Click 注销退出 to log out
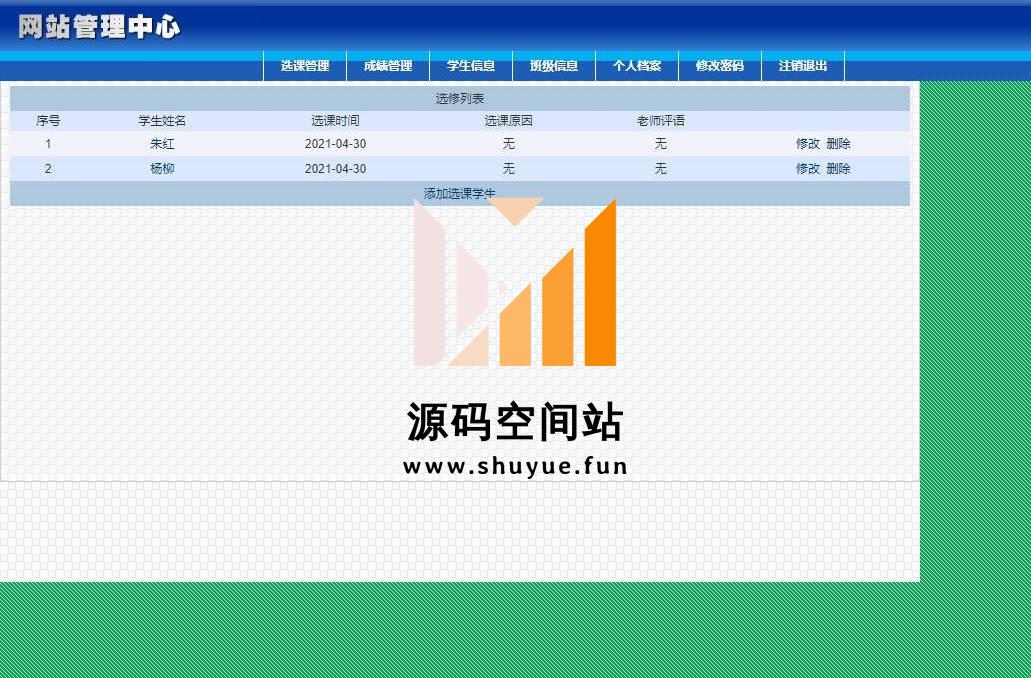The height and width of the screenshot is (678, 1031). coord(802,66)
